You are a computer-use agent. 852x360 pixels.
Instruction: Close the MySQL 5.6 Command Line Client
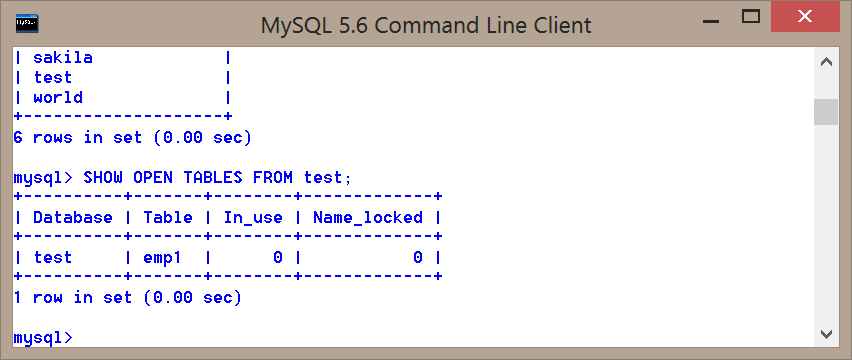click(x=804, y=17)
